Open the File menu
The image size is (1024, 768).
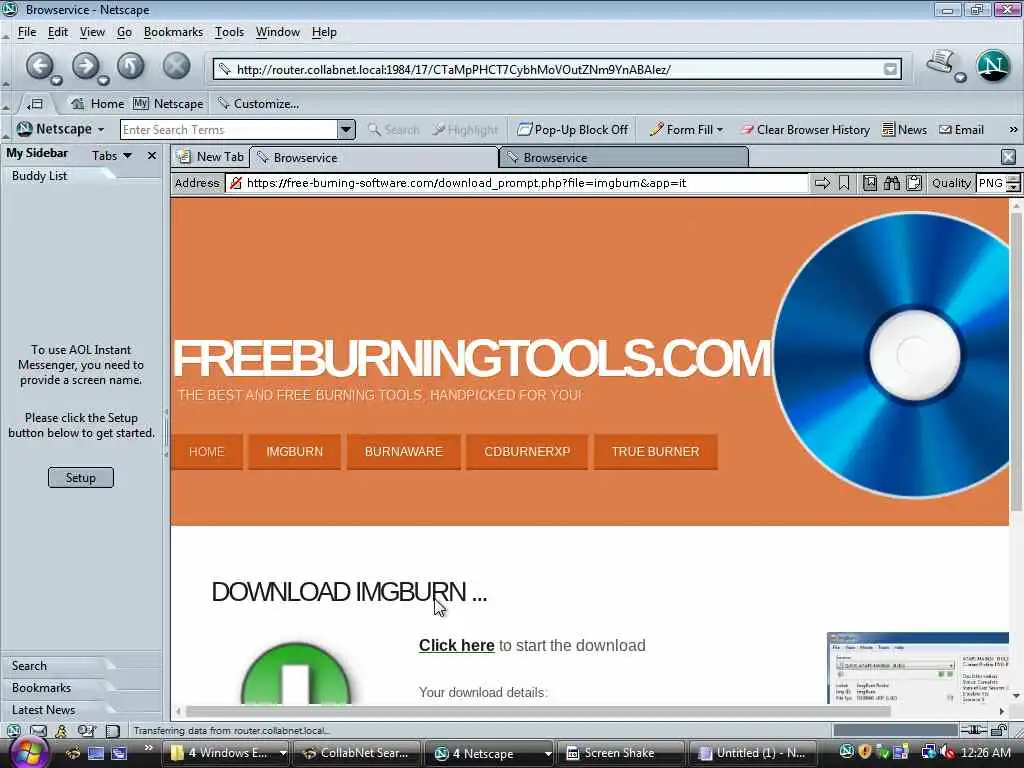(27, 32)
